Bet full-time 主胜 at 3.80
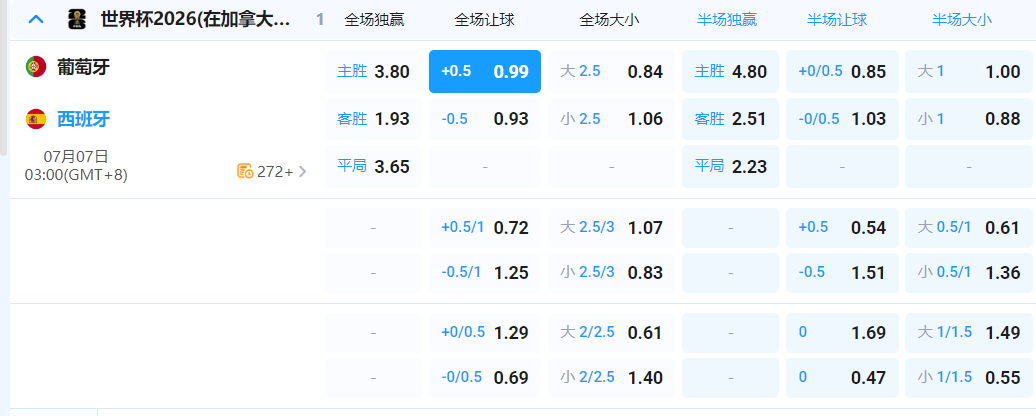Viewport: 1036px width, 416px height. coord(373,71)
